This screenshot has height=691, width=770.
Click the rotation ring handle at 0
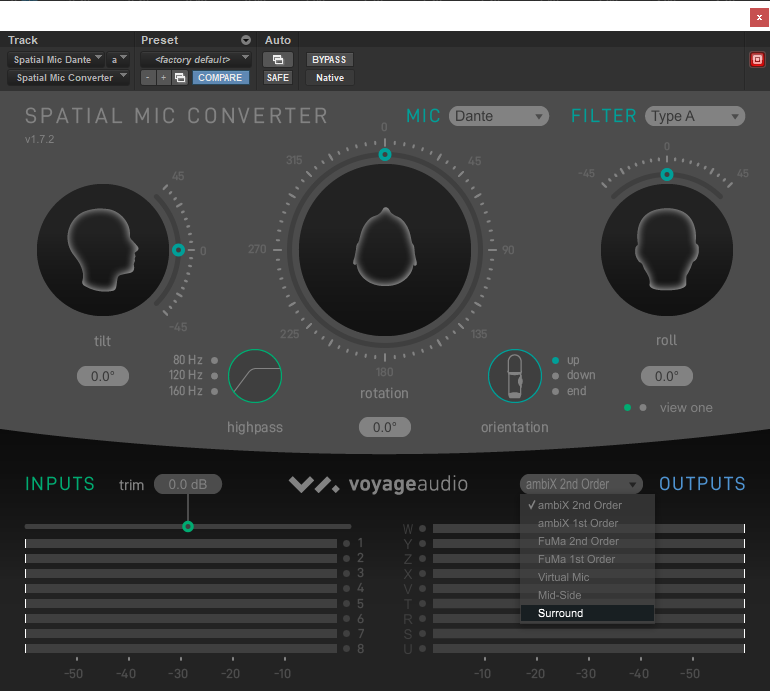pos(385,155)
